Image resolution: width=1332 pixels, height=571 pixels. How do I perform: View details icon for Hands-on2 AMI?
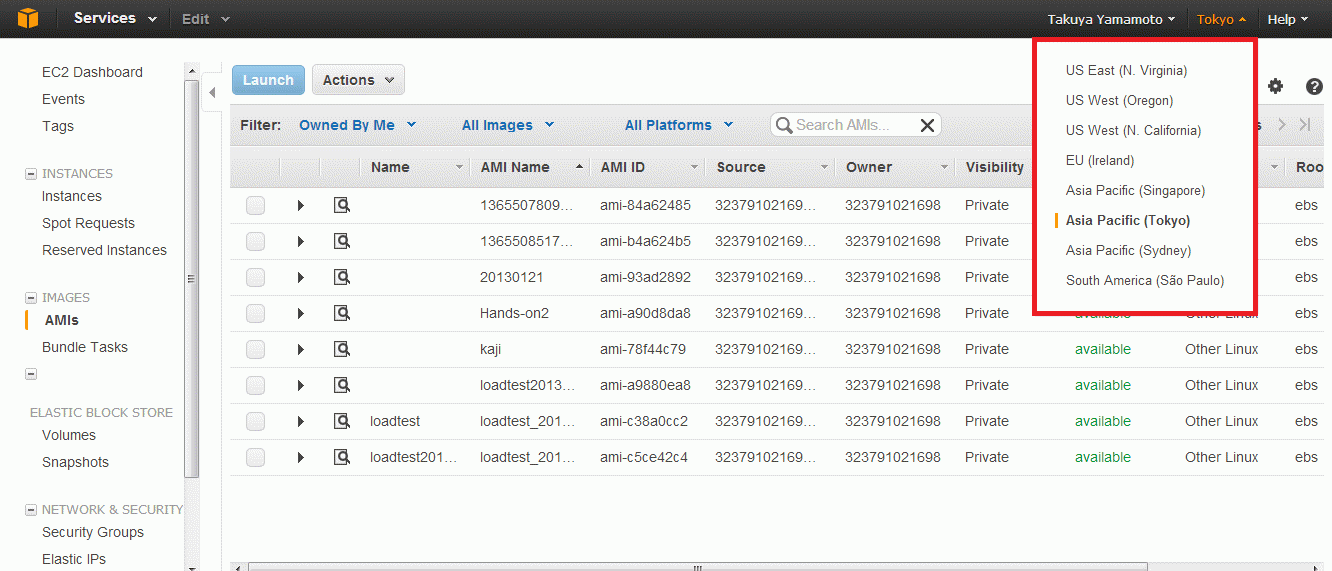click(x=342, y=313)
